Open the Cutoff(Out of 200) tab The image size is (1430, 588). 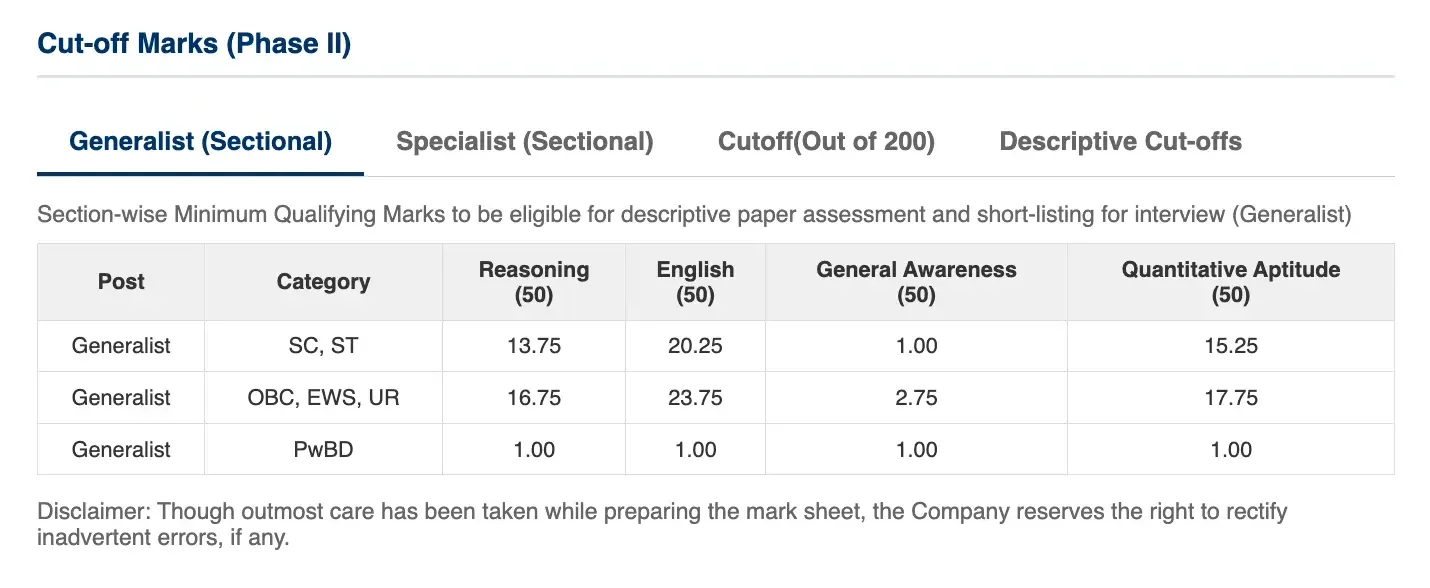pos(826,142)
